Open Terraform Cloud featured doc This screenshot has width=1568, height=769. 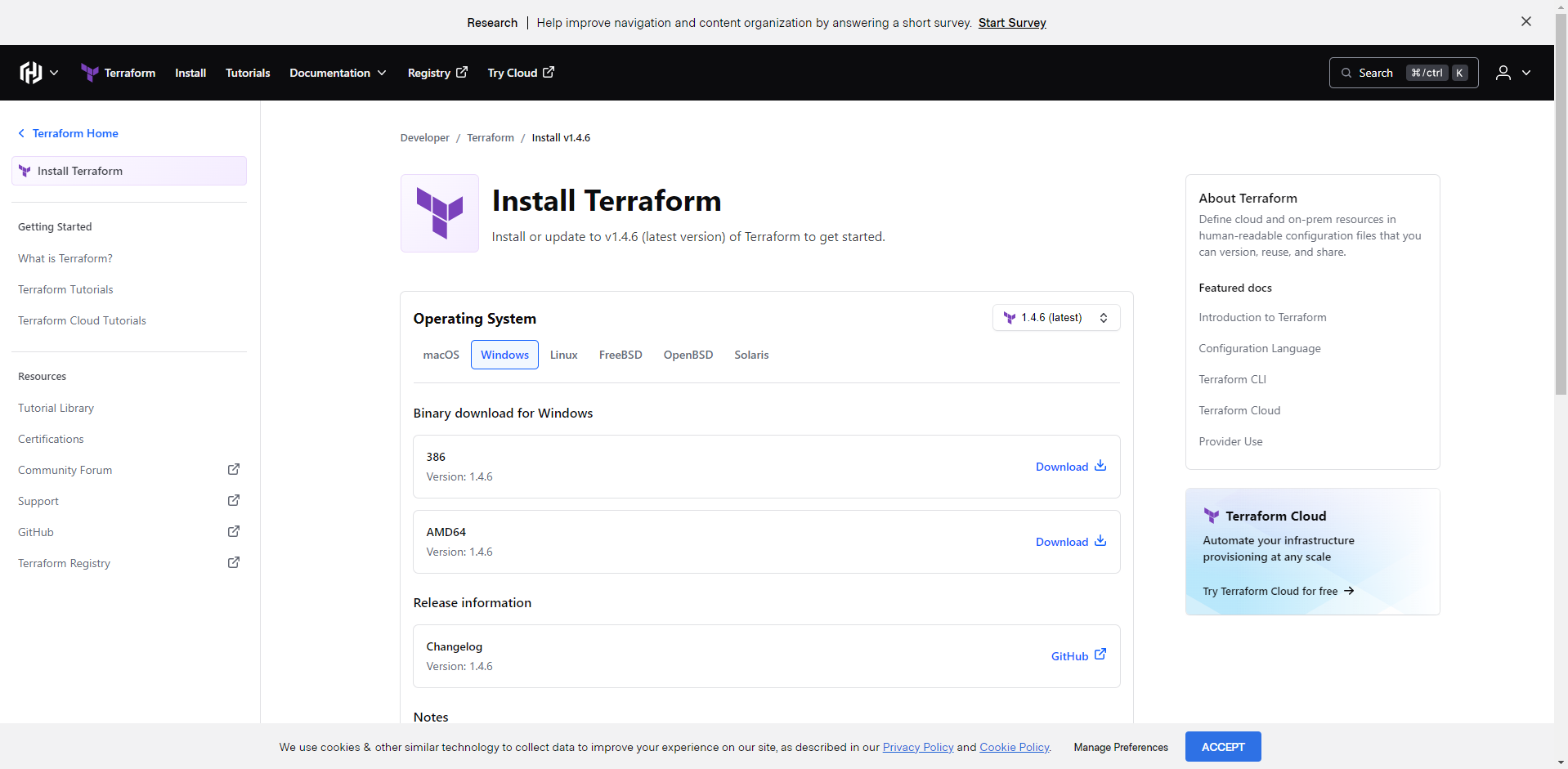pyautogui.click(x=1239, y=410)
